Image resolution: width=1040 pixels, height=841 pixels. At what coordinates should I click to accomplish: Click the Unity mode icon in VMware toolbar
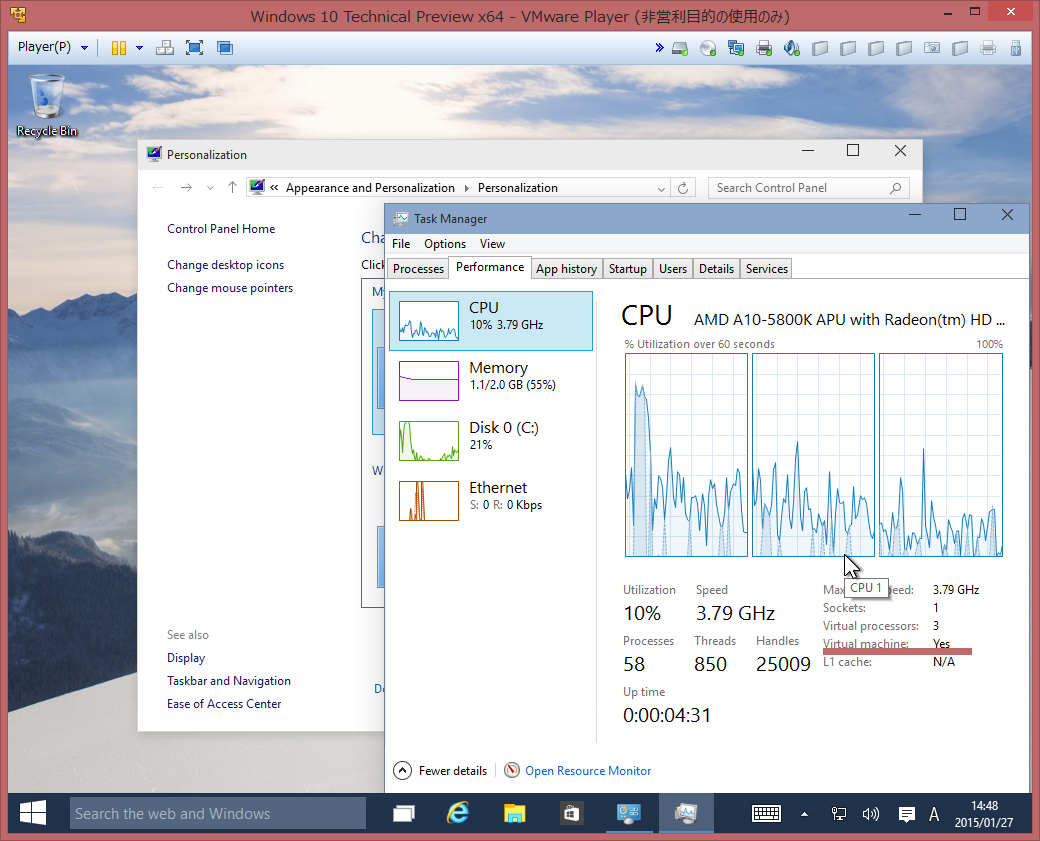(x=225, y=48)
